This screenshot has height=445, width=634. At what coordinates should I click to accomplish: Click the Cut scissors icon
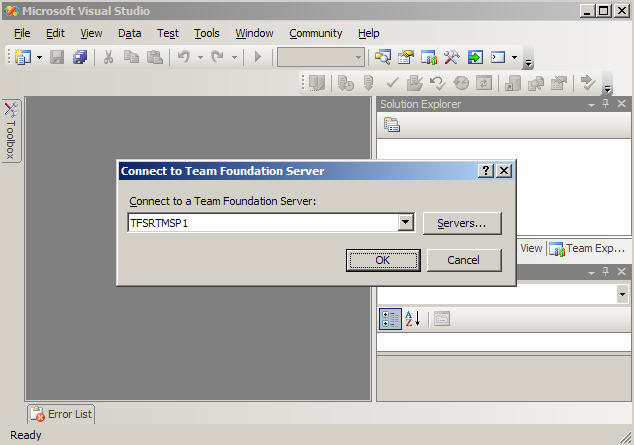tap(108, 57)
